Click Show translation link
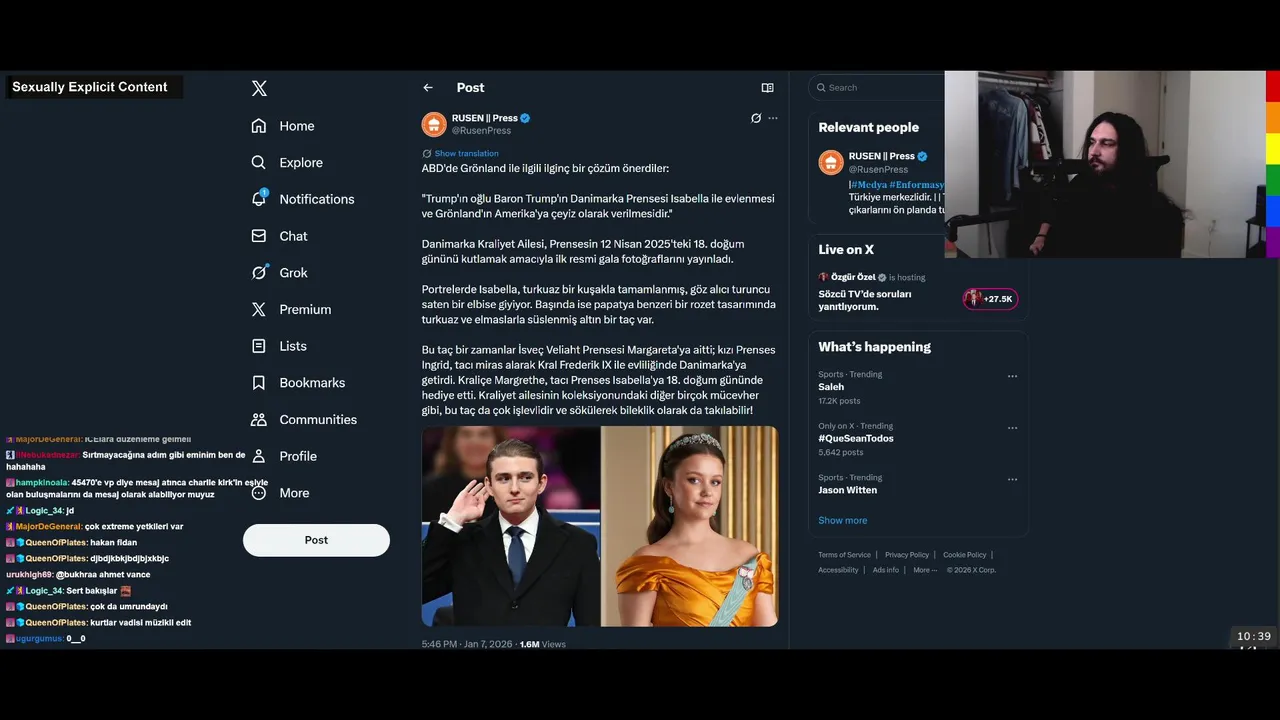The height and width of the screenshot is (720, 1280). [x=466, y=153]
